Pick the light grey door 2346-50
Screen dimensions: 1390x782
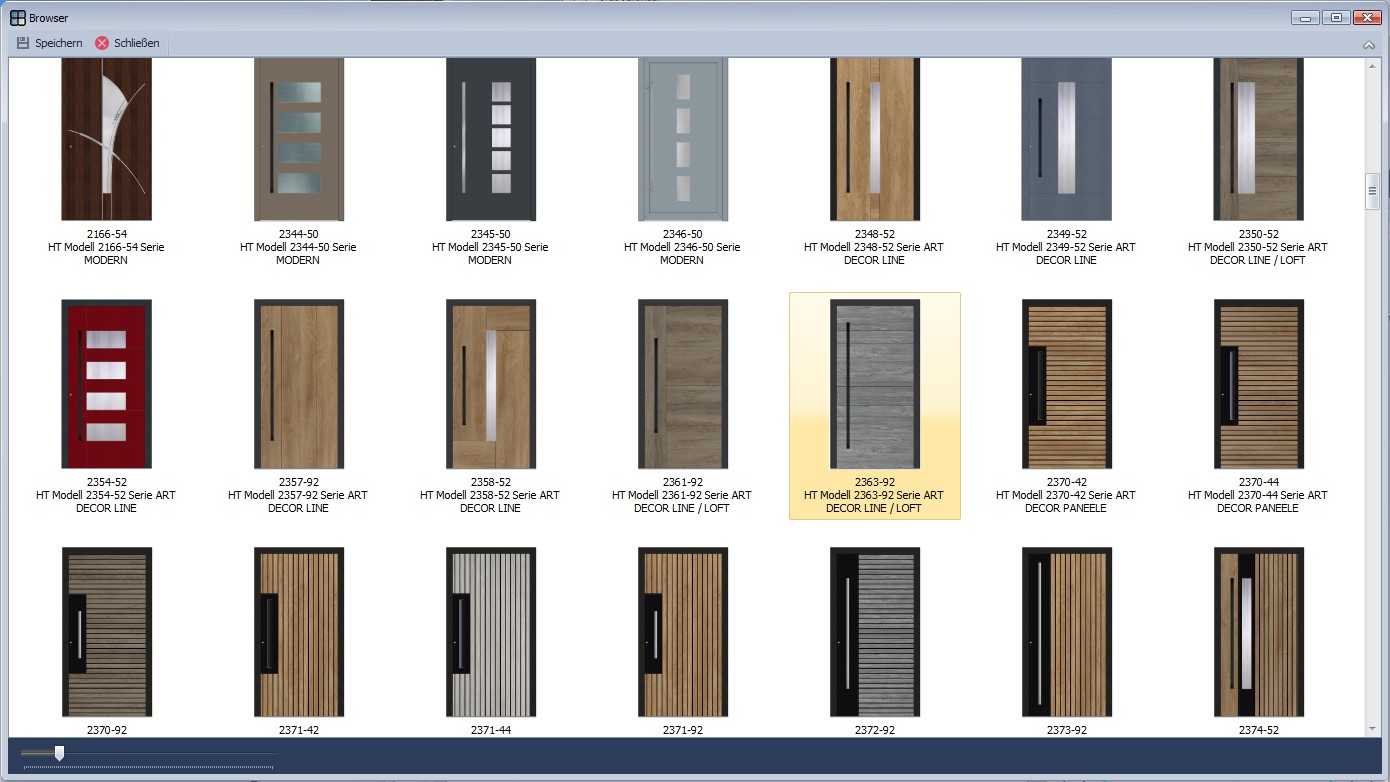click(682, 139)
